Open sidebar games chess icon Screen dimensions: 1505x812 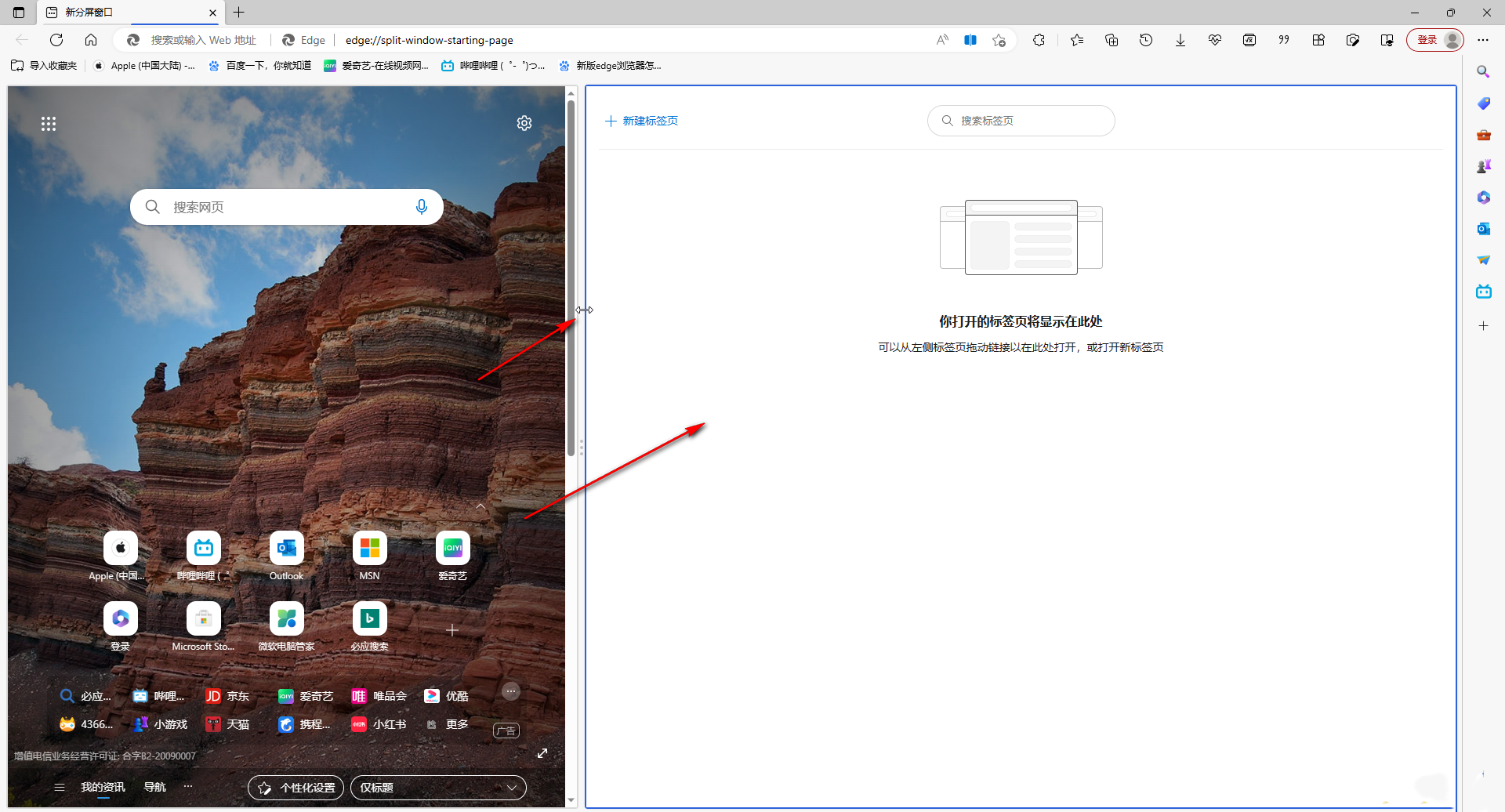click(1483, 166)
